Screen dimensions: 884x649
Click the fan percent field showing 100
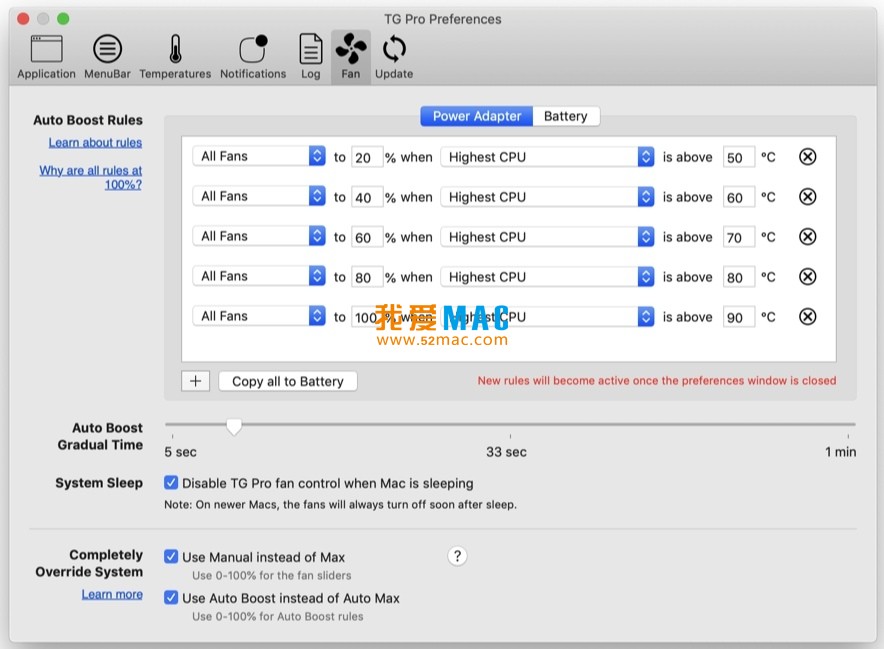pyautogui.click(x=367, y=317)
